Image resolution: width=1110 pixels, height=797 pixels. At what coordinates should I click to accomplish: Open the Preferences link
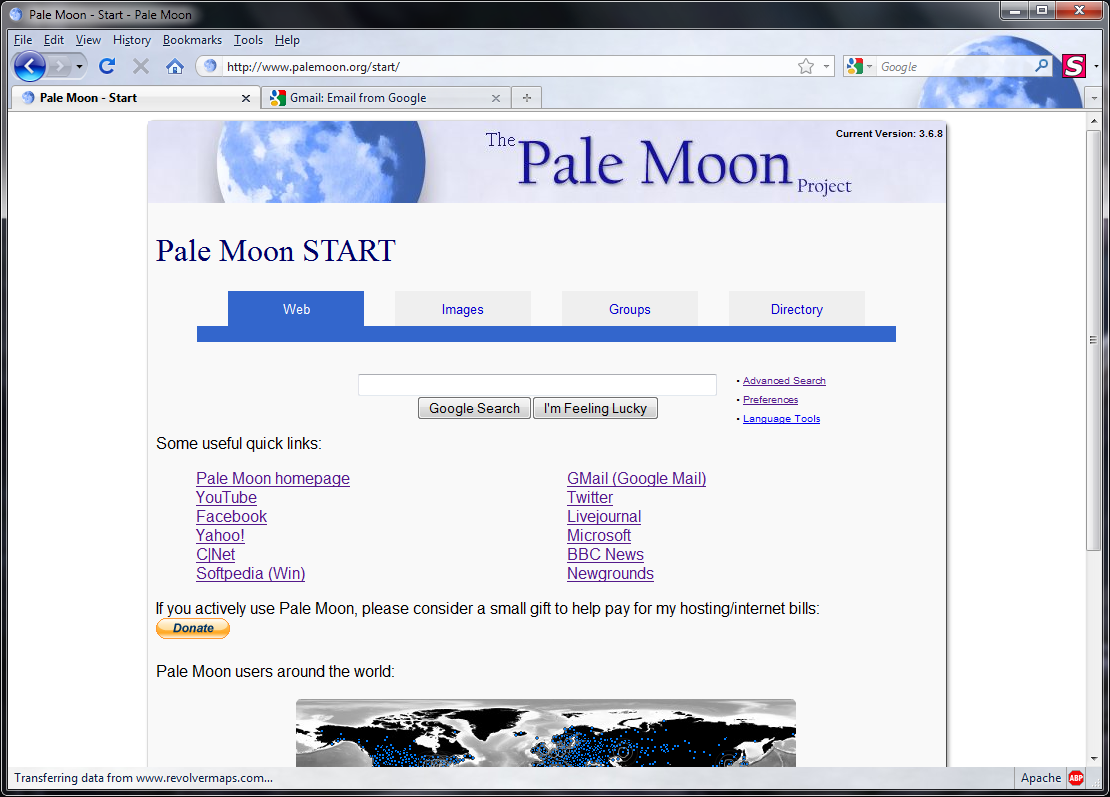coord(770,400)
